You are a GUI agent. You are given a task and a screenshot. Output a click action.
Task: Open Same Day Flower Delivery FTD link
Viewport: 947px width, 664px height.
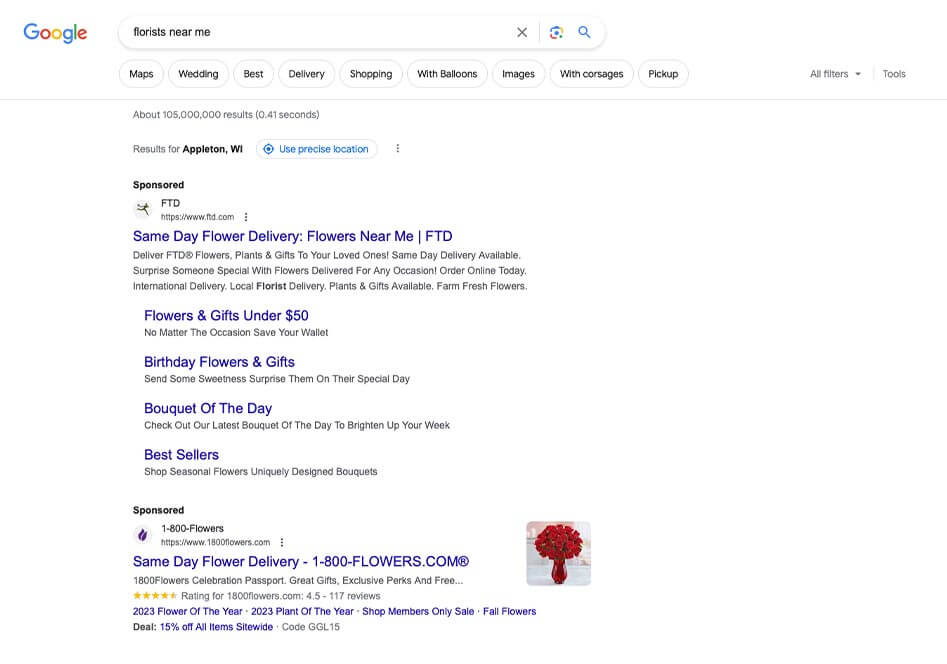pos(292,237)
